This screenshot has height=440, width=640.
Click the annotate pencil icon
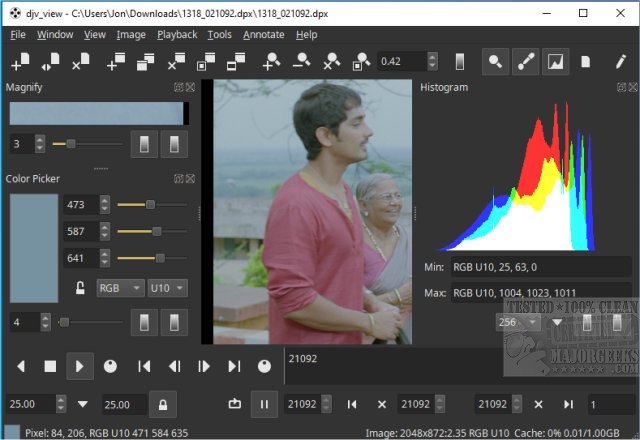point(620,62)
